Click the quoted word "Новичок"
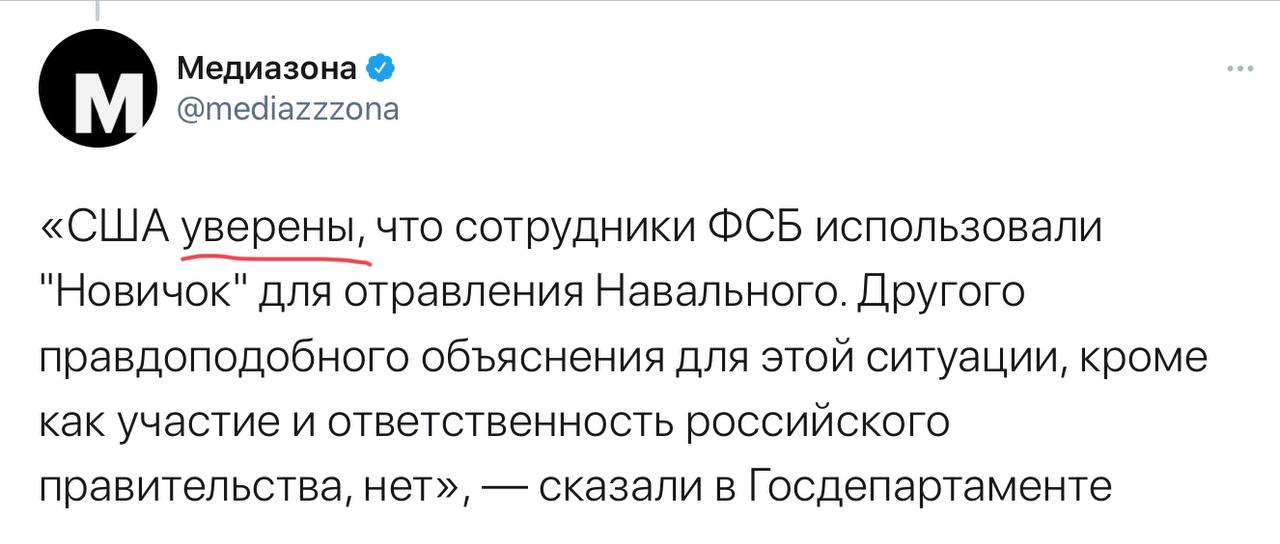 pos(140,295)
